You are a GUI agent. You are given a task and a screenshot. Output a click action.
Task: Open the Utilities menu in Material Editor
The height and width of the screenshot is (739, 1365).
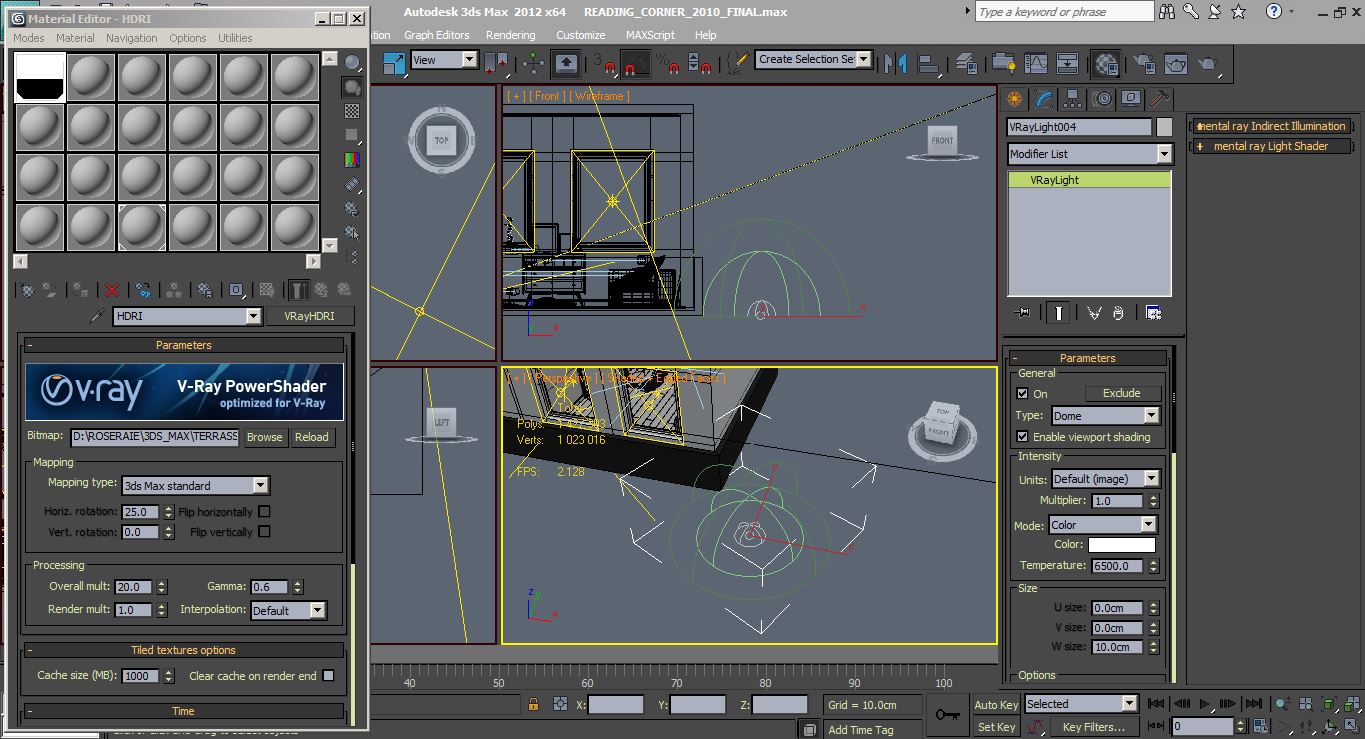[235, 38]
